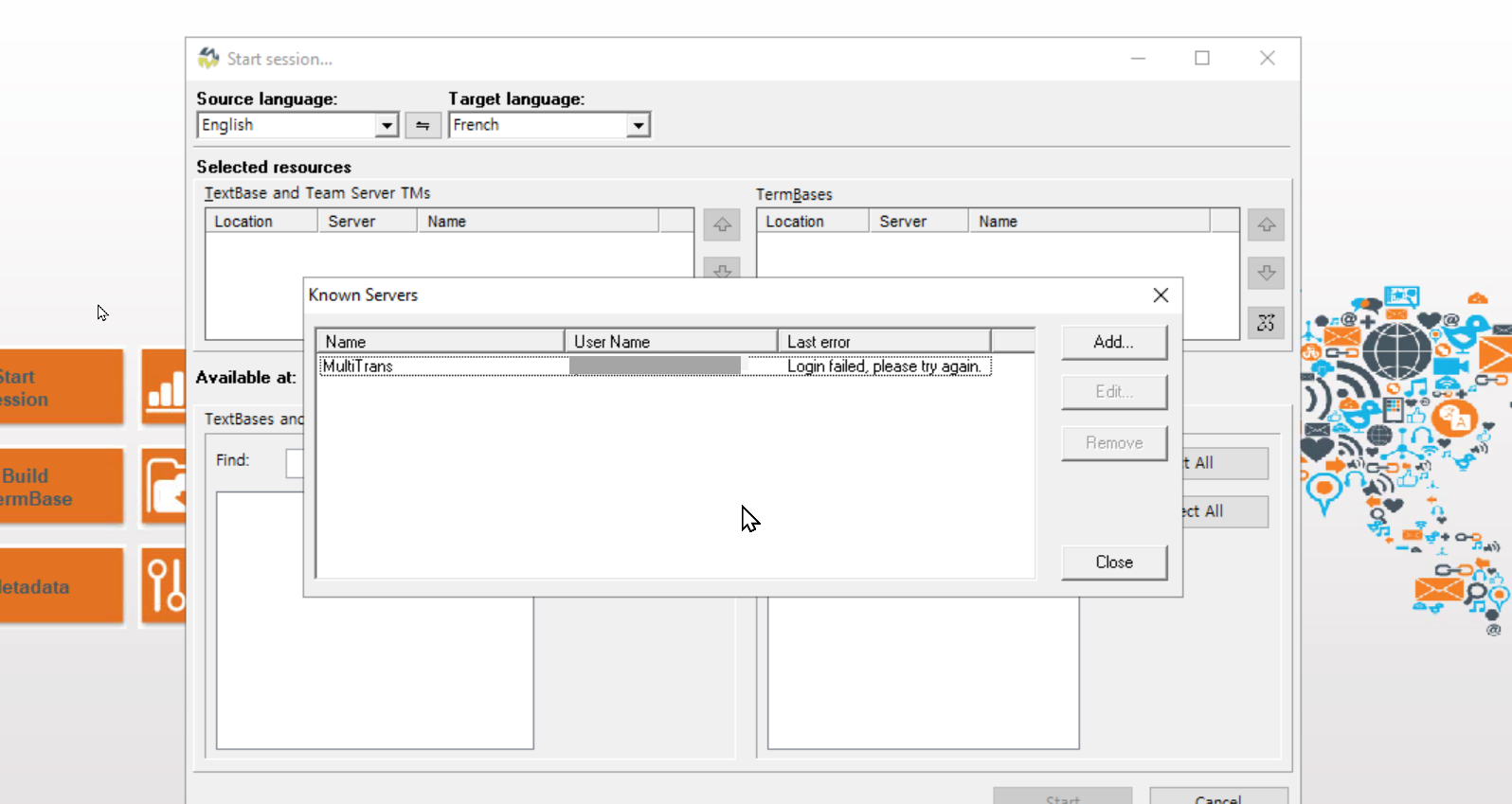This screenshot has height=804, width=1512.
Task: Close Known Servers dialog with X
Action: 1161,295
